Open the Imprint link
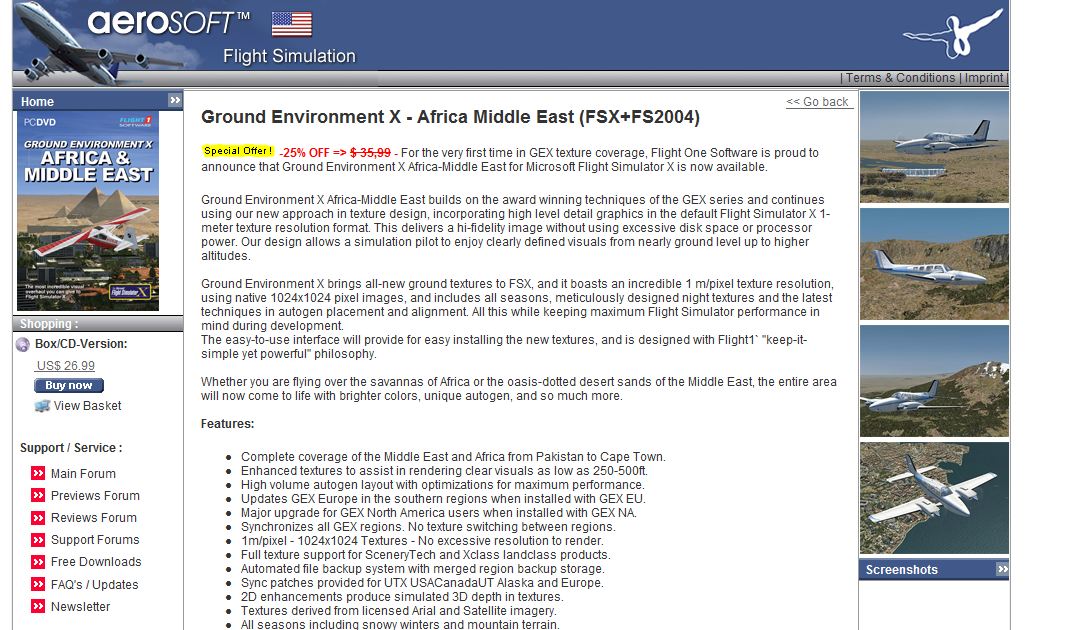Screen dimensions: 1078x630 984,78
